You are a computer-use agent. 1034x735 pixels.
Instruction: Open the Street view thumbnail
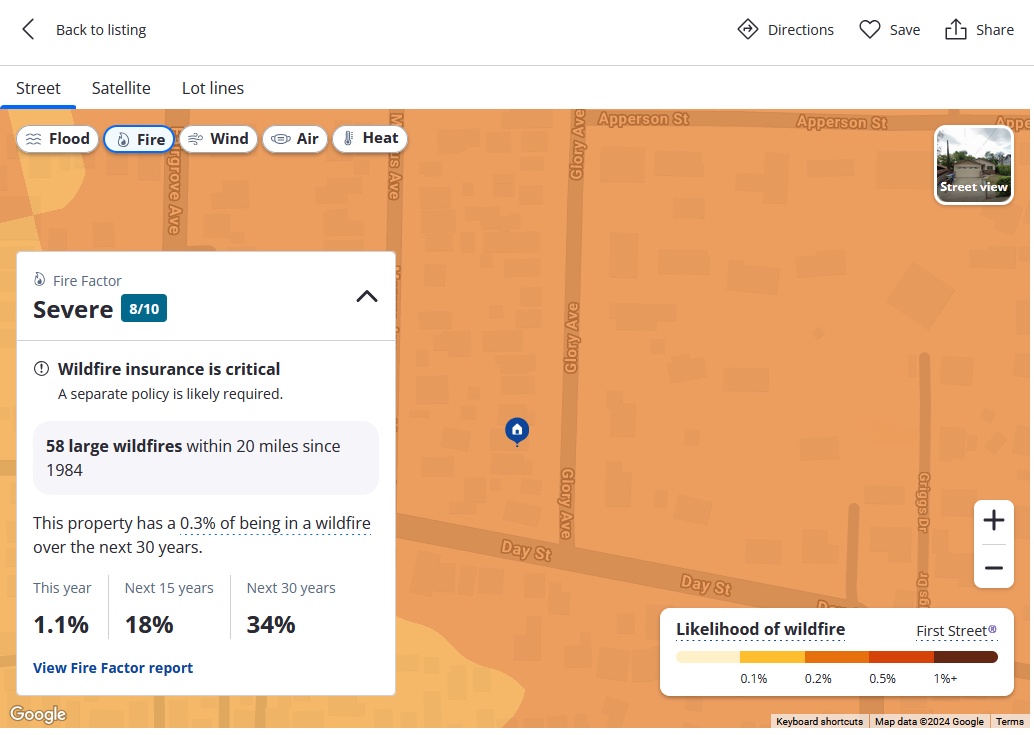pos(973,165)
